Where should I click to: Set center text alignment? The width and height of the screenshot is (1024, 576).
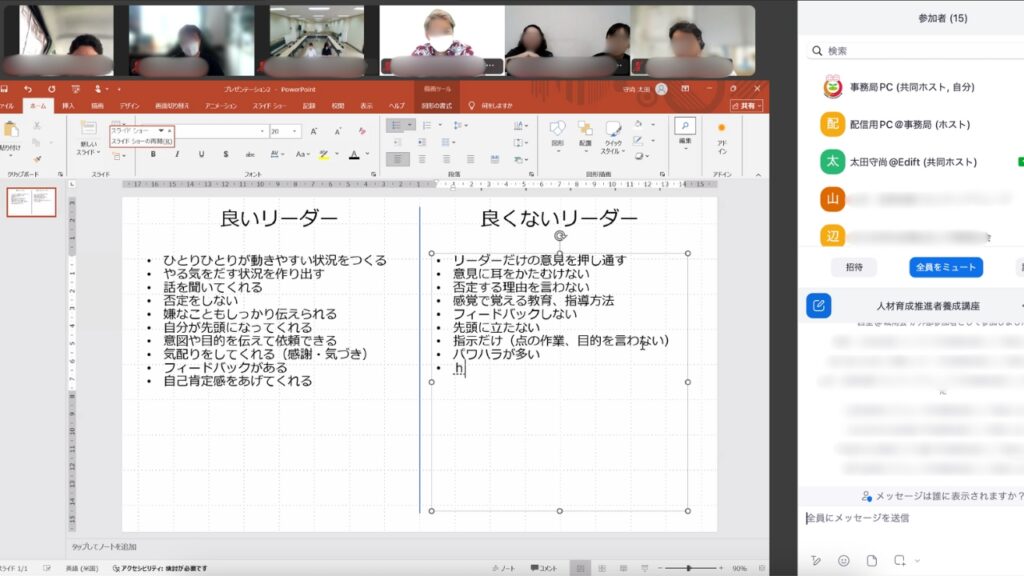coord(422,159)
